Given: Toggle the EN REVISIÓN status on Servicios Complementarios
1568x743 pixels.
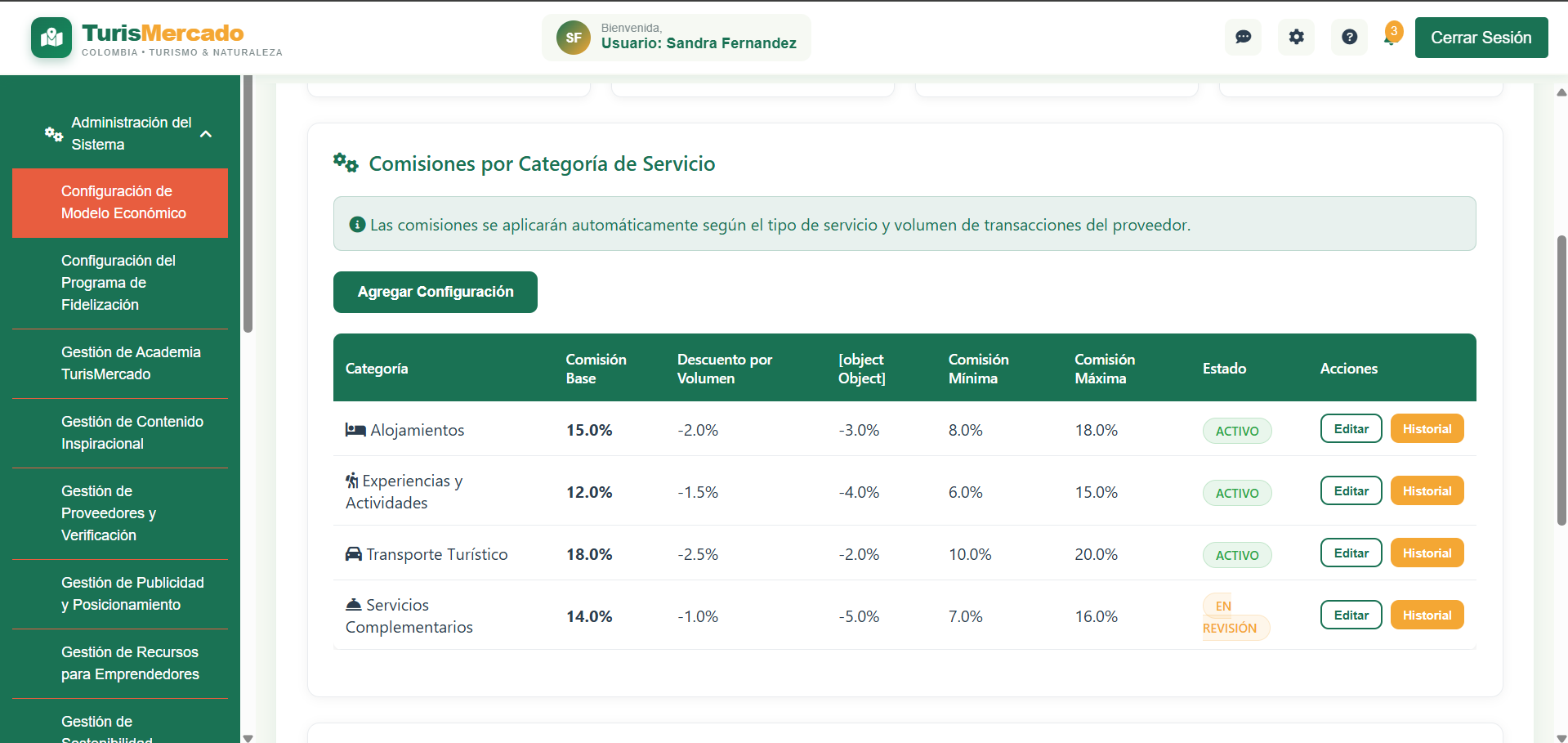Looking at the screenshot, I should [1231, 616].
